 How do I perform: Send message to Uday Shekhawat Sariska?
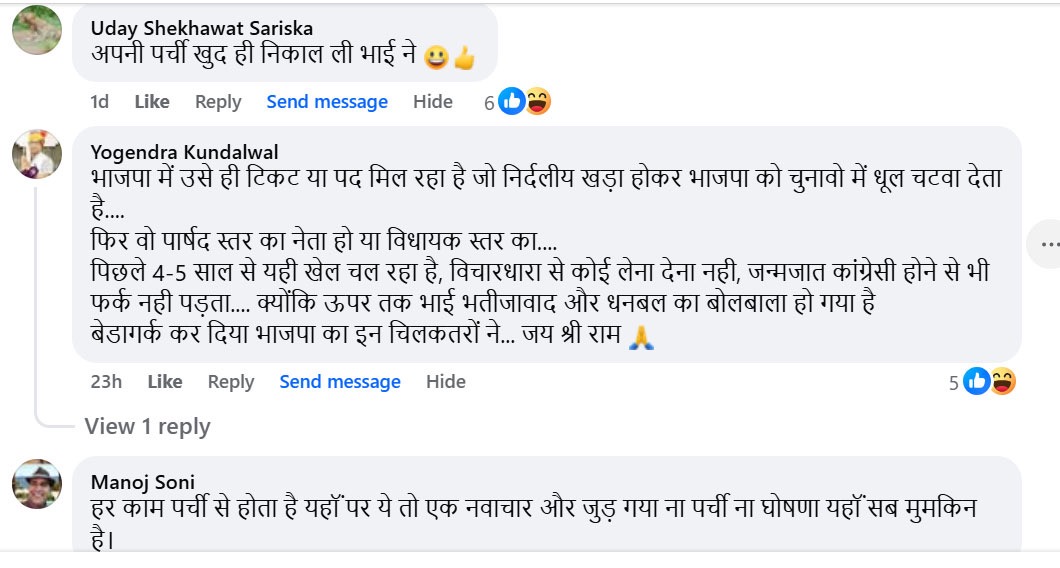click(327, 102)
